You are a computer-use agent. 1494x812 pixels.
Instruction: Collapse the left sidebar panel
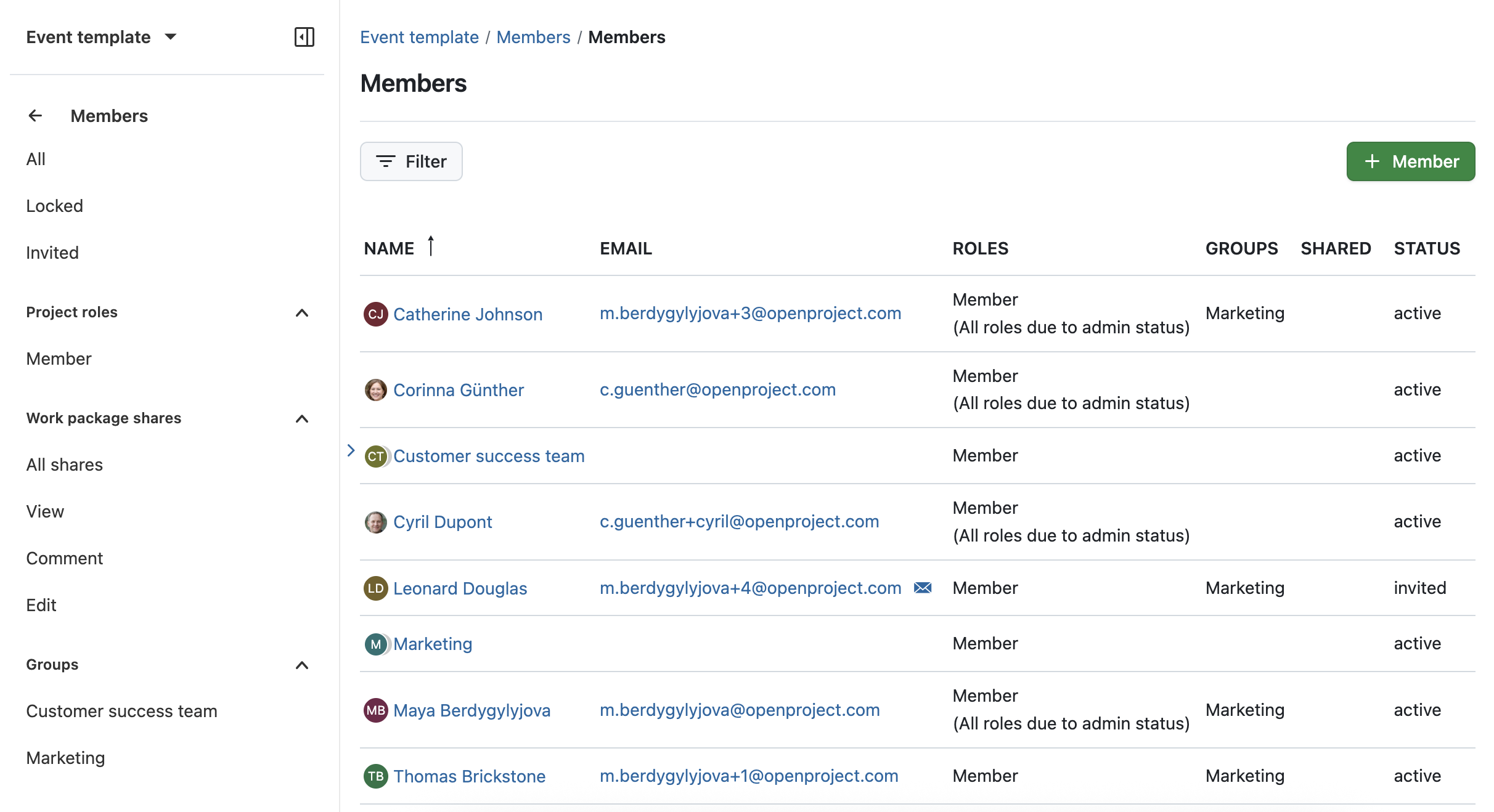tap(304, 37)
